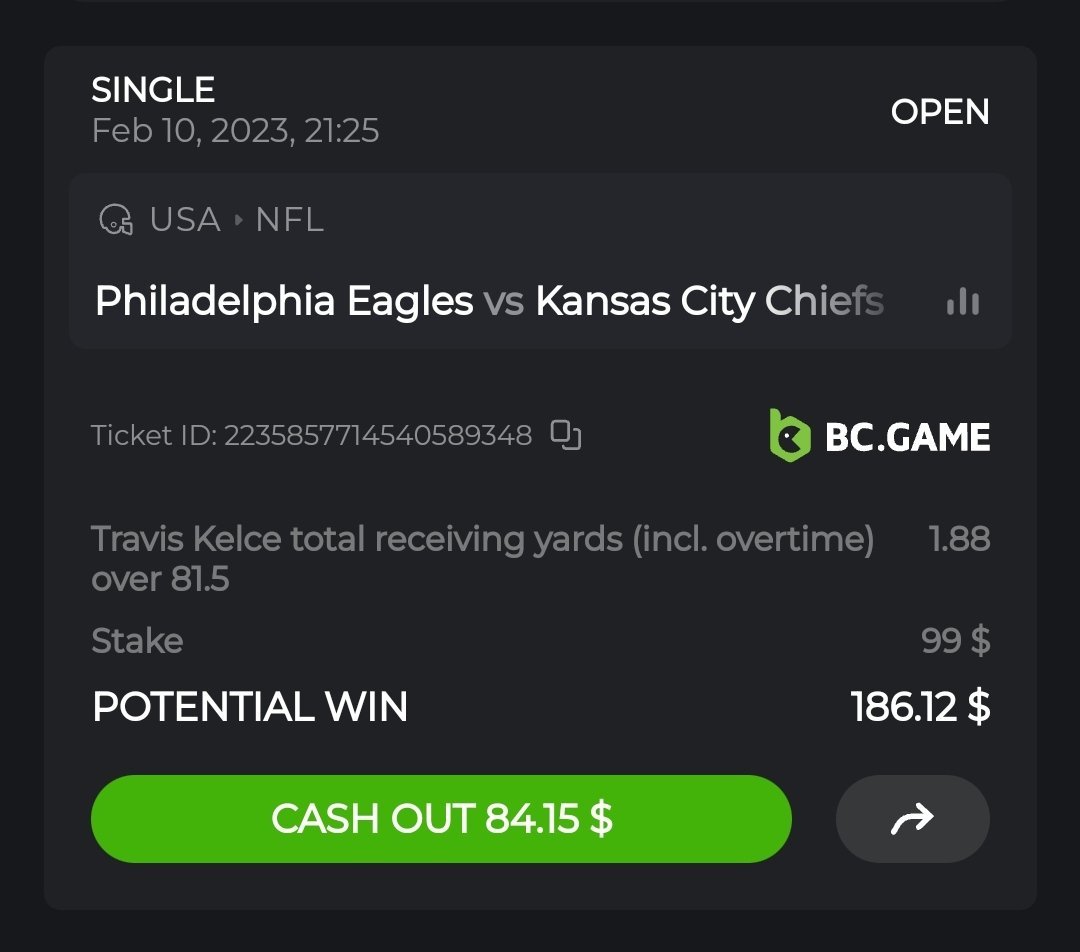
Task: Click the OPEN bet status label
Action: coord(939,112)
